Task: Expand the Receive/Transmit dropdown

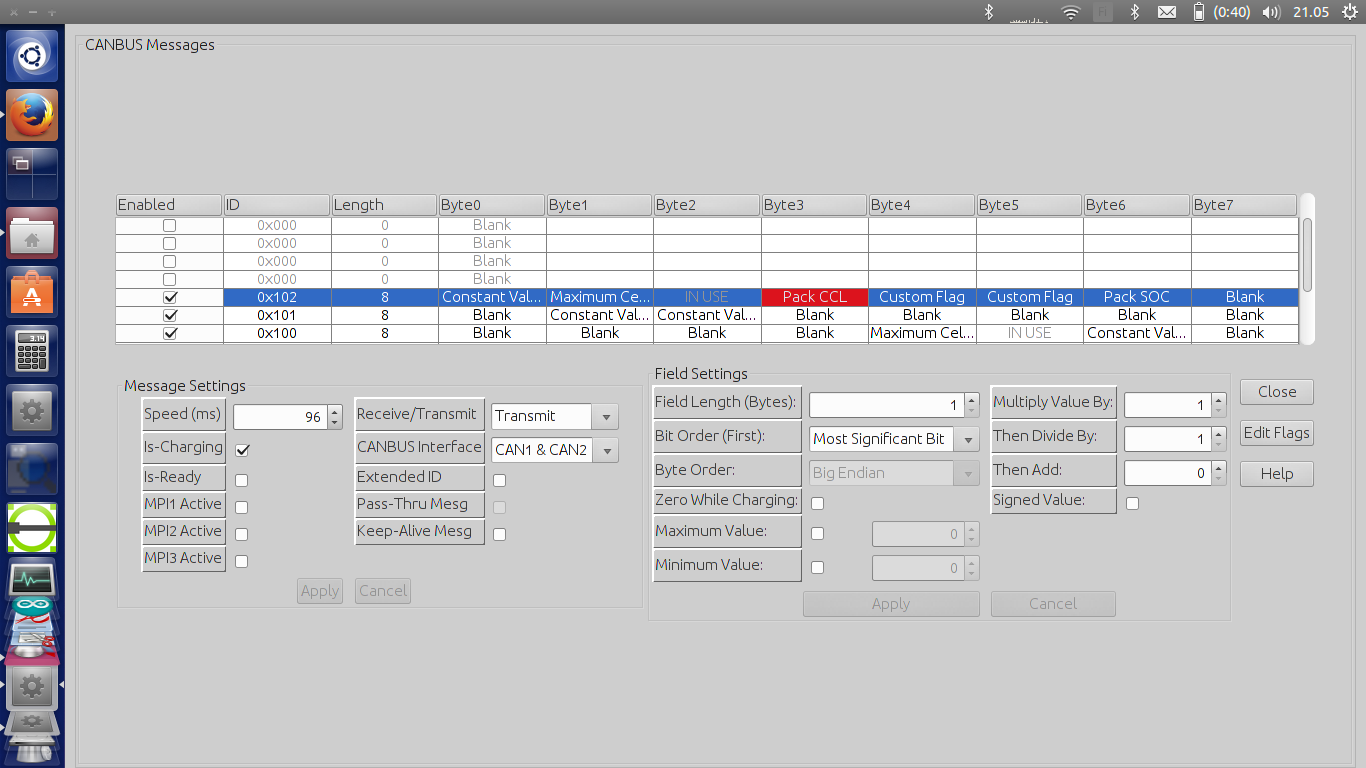Action: [554, 416]
